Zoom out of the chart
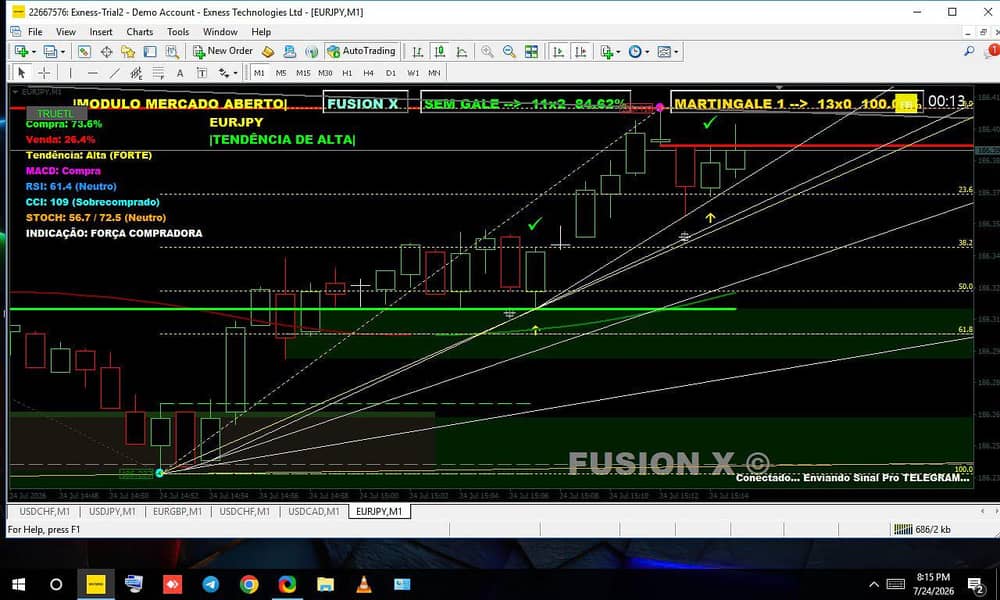Viewport: 1000px width, 600px height. (x=509, y=52)
